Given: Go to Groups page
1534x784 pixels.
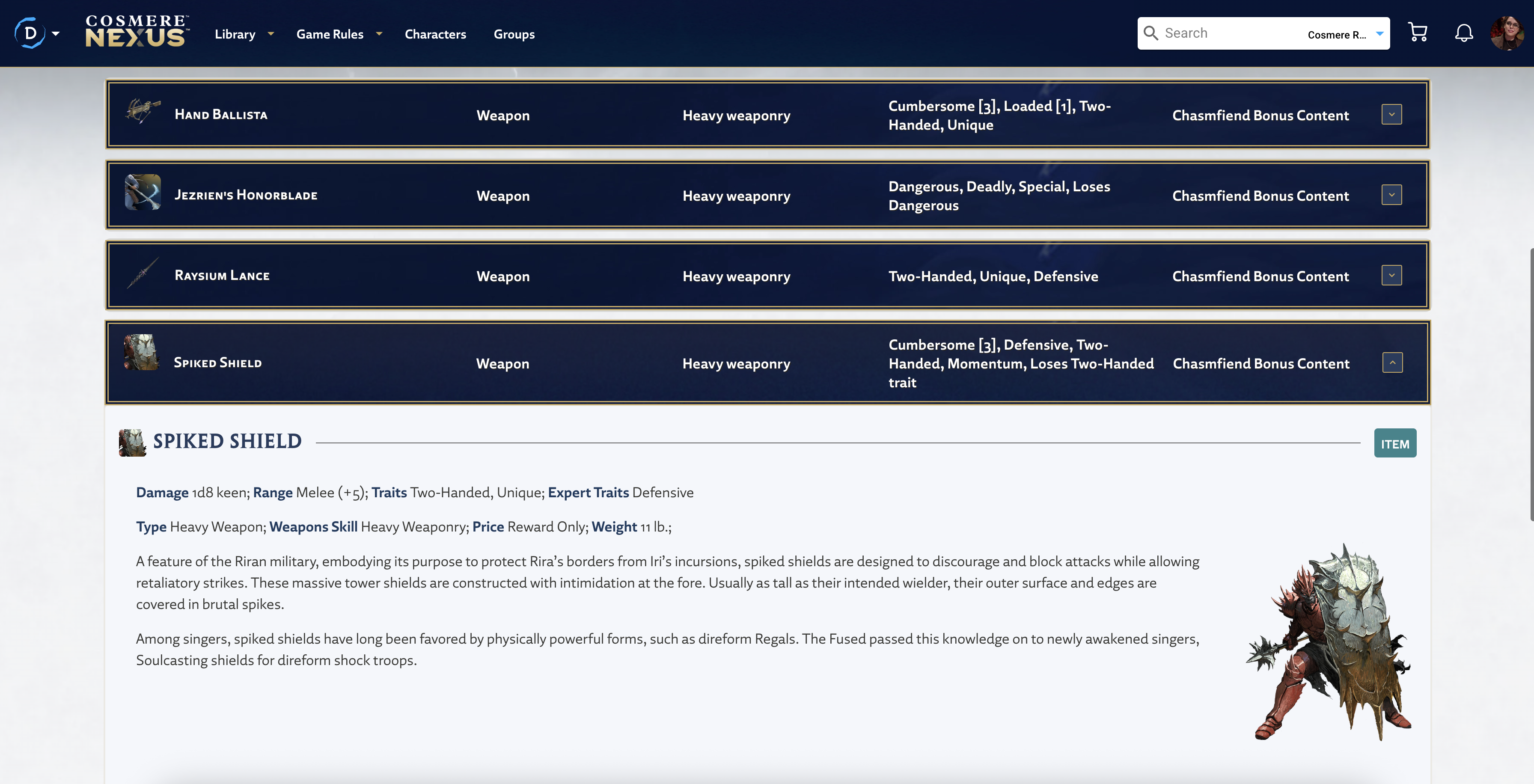Looking at the screenshot, I should (514, 34).
